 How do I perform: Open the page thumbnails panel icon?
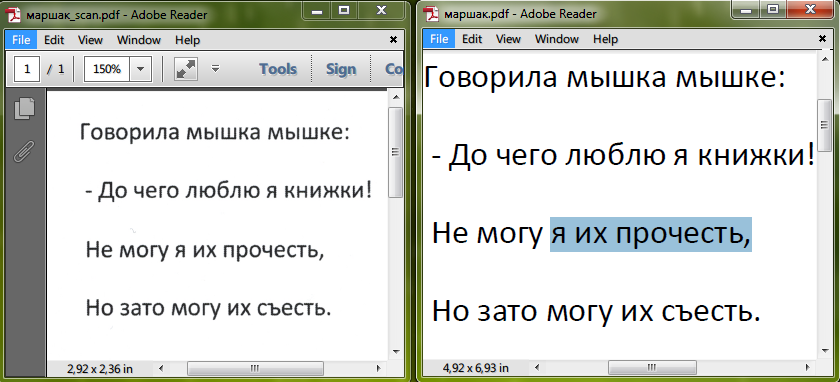pyautogui.click(x=24, y=108)
